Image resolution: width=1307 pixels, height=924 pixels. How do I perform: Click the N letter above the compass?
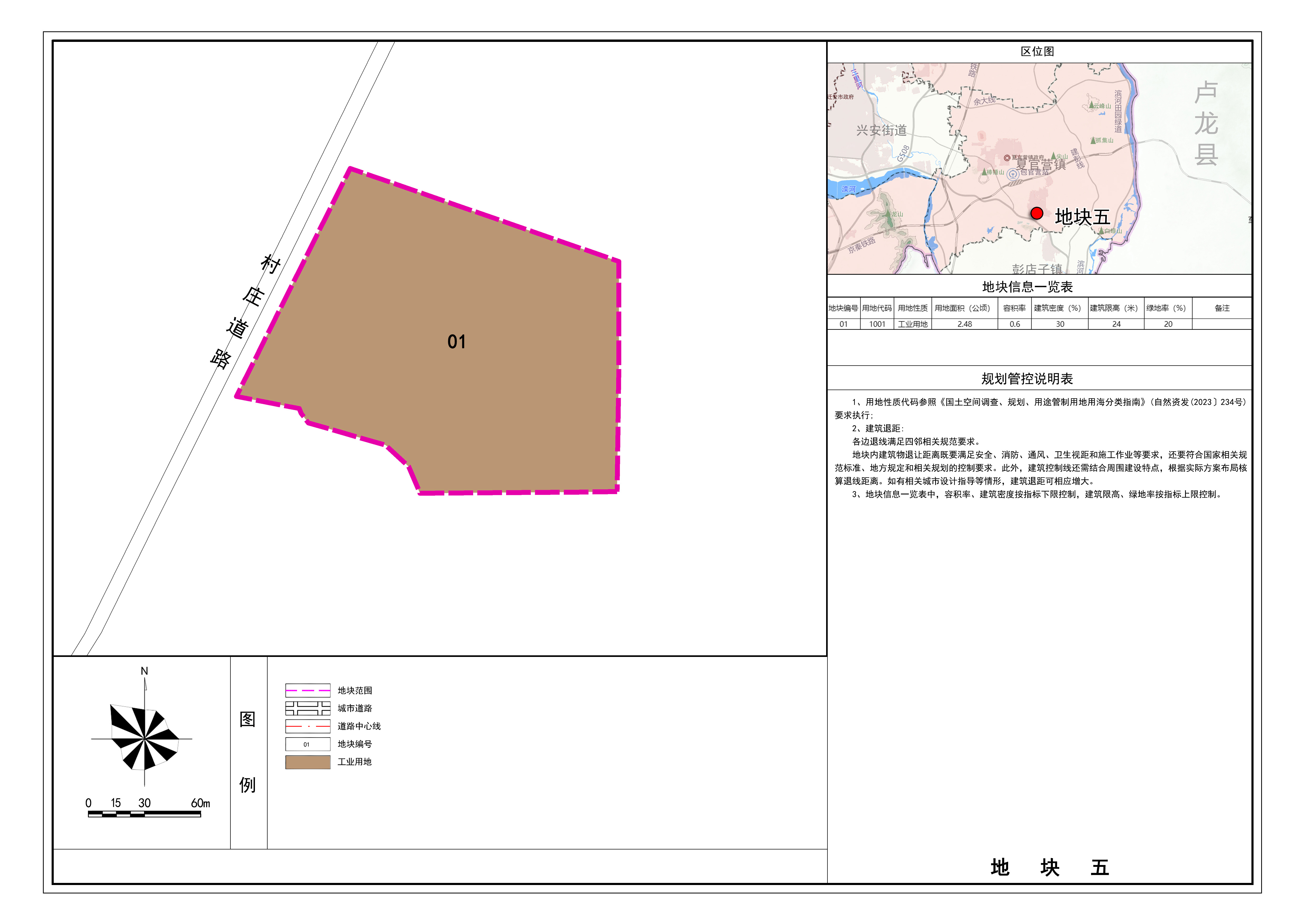pyautogui.click(x=144, y=671)
